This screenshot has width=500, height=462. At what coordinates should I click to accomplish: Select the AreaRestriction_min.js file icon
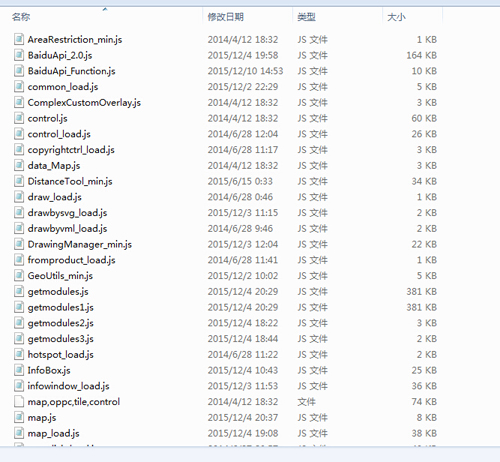19,39
